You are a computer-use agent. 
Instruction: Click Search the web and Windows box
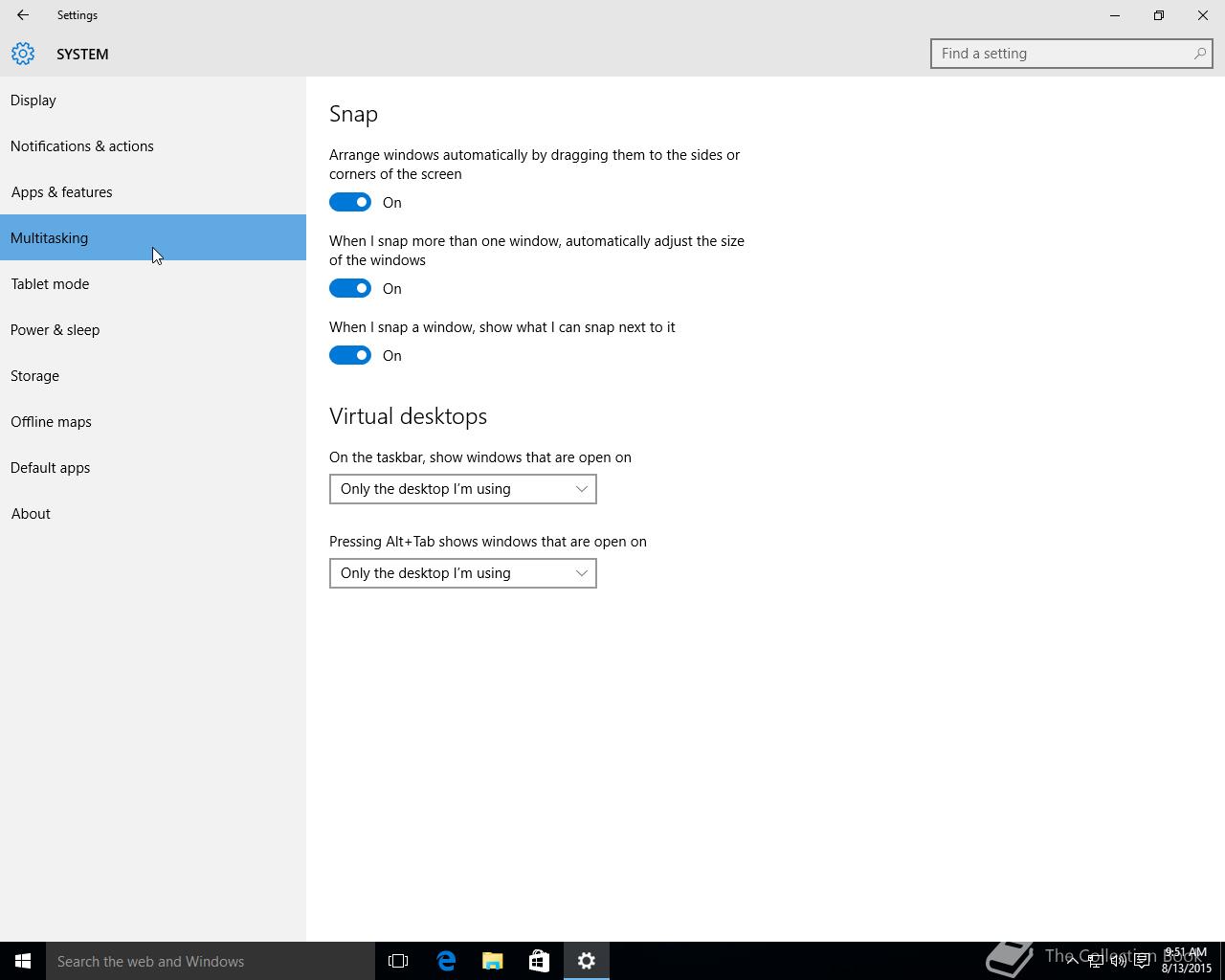pos(211,961)
